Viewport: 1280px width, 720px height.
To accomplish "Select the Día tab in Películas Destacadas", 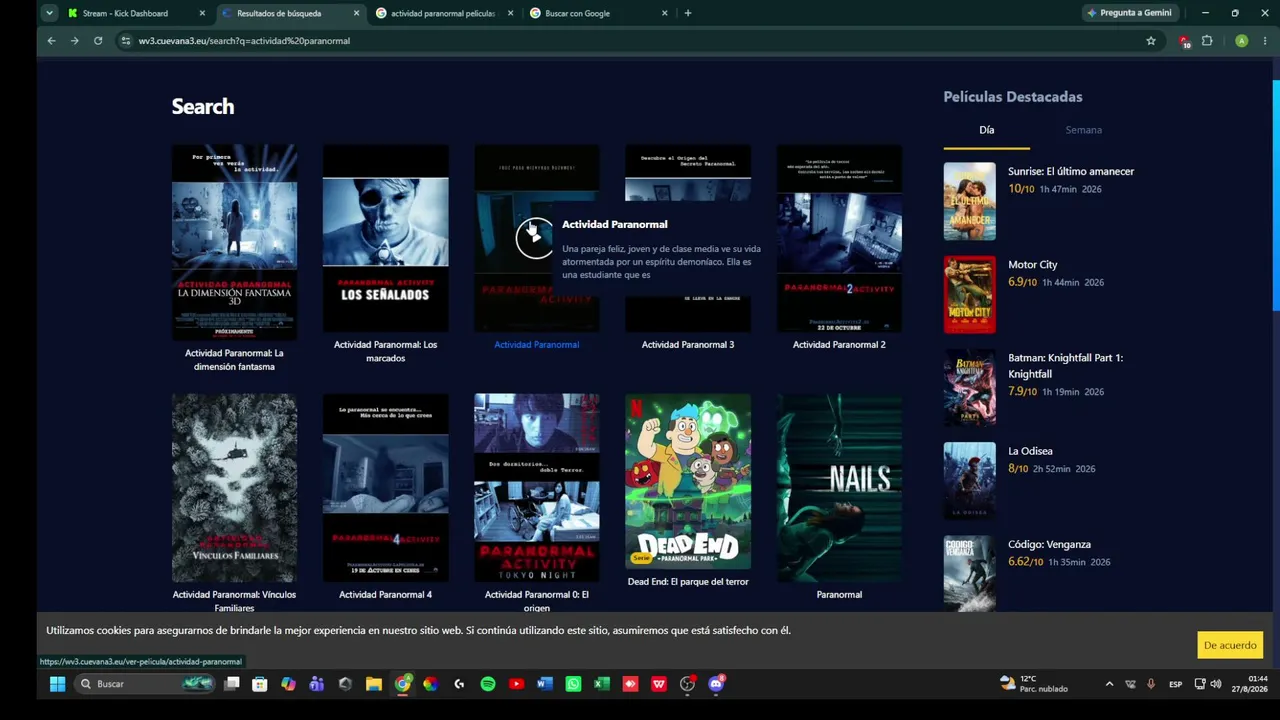I will point(986,130).
